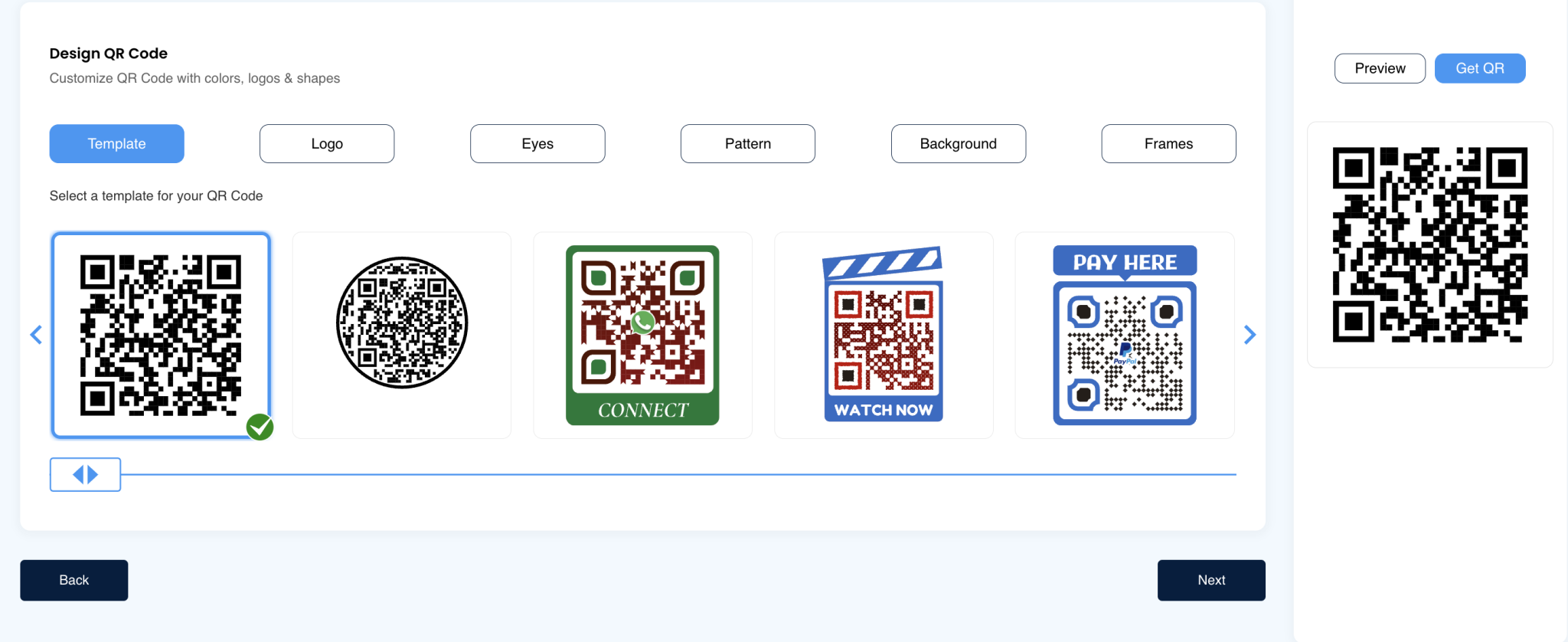Pick the PAY HERE PayPal template
The height and width of the screenshot is (642, 1568).
tap(1125, 336)
